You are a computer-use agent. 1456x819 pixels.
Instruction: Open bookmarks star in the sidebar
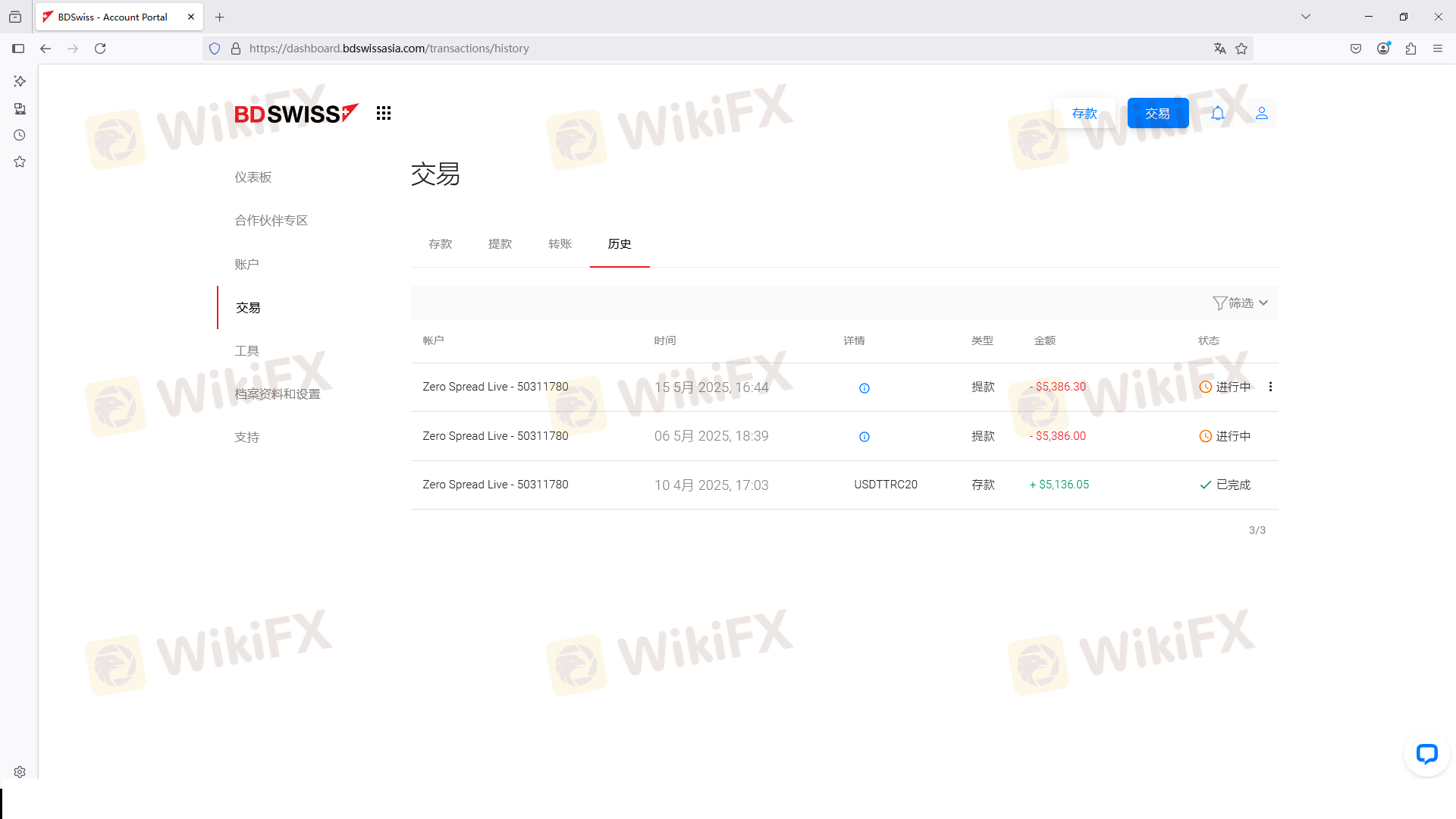click(x=20, y=162)
